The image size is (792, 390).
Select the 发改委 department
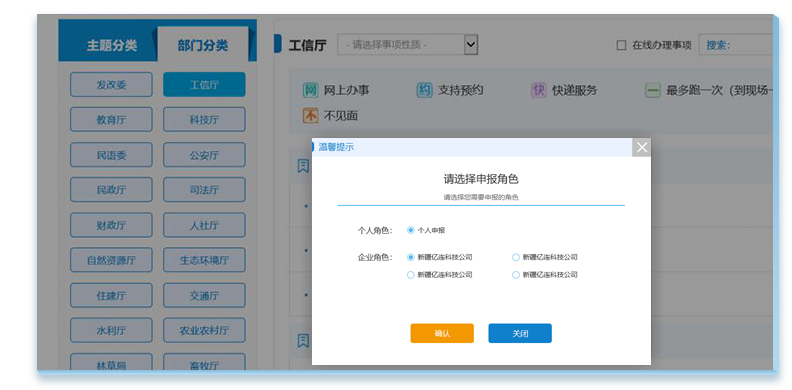[x=111, y=85]
